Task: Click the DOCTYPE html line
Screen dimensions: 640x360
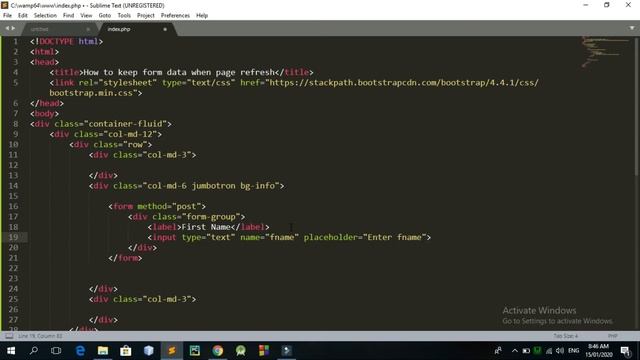Action: click(67, 41)
